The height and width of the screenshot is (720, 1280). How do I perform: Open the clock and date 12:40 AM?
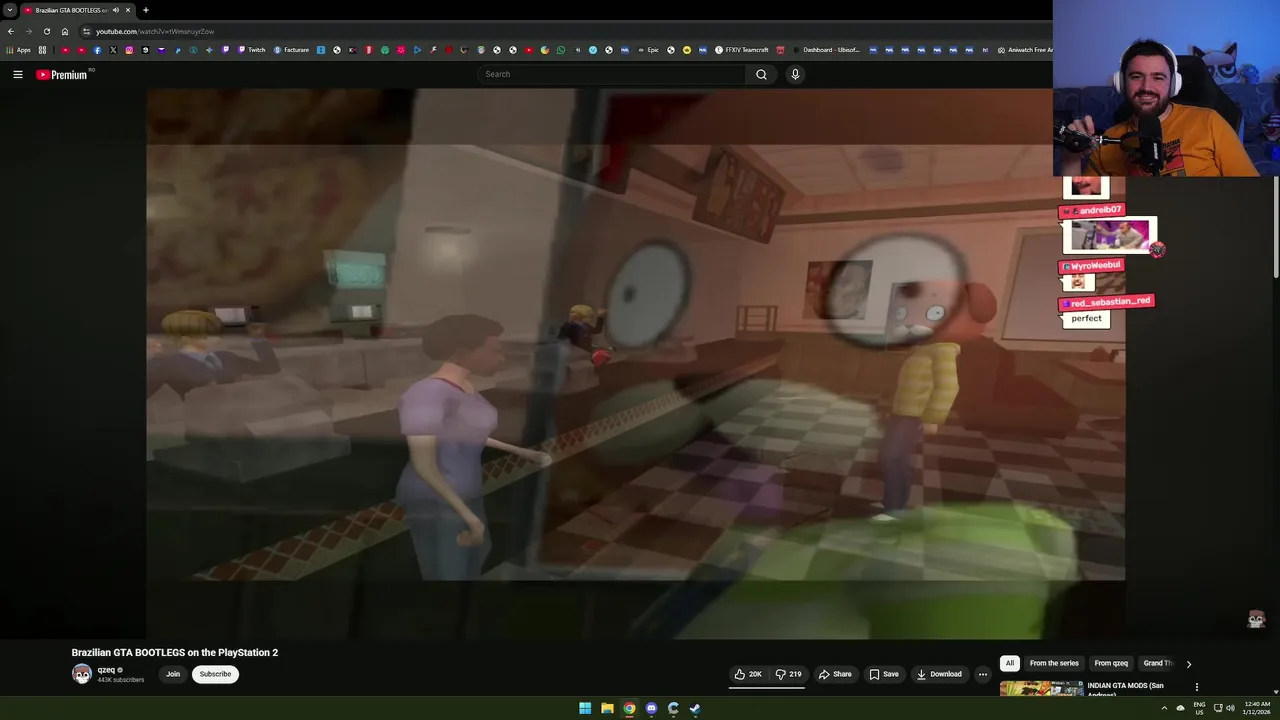coord(1257,708)
